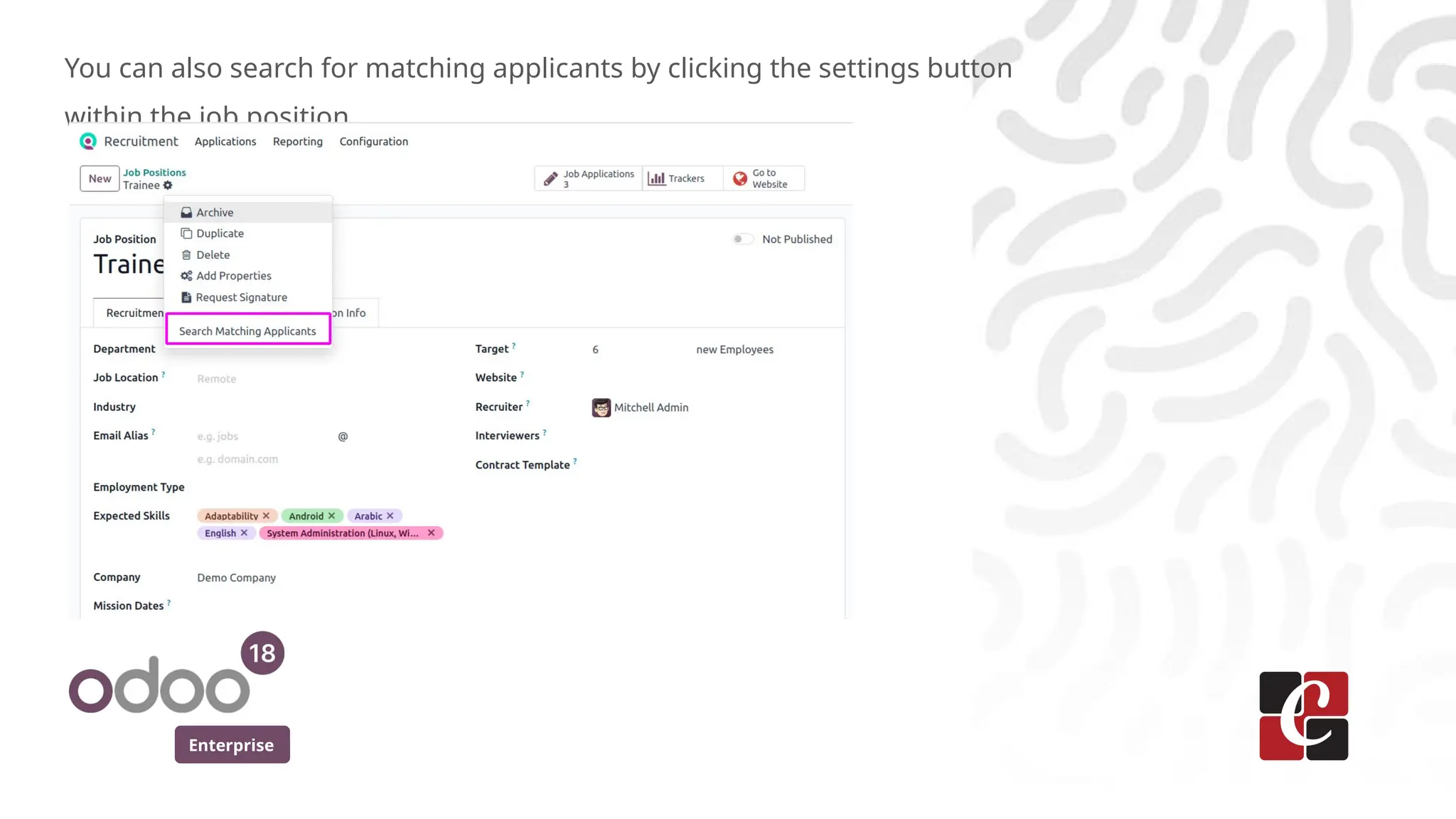Remove the Arabic skill tag
The width and height of the screenshot is (1456, 819).
click(x=390, y=516)
